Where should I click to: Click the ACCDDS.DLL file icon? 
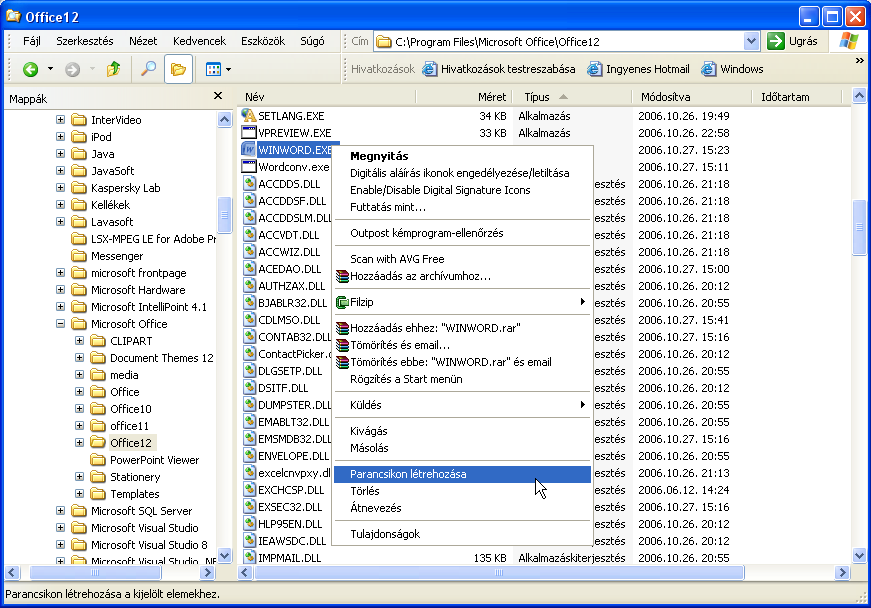pyautogui.click(x=249, y=184)
